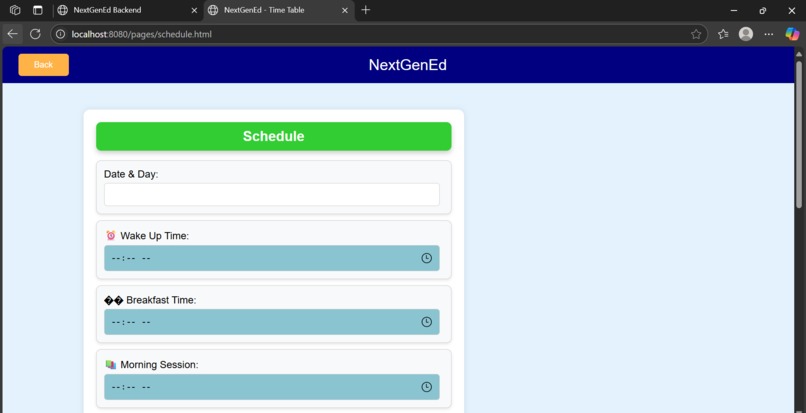This screenshot has width=806, height=413.
Task: Open the clock picker for Wake Up Time
Action: click(426, 258)
